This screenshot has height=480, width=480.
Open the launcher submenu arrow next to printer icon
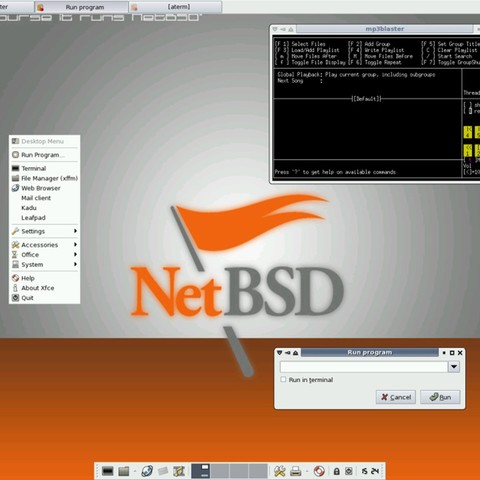307,471
